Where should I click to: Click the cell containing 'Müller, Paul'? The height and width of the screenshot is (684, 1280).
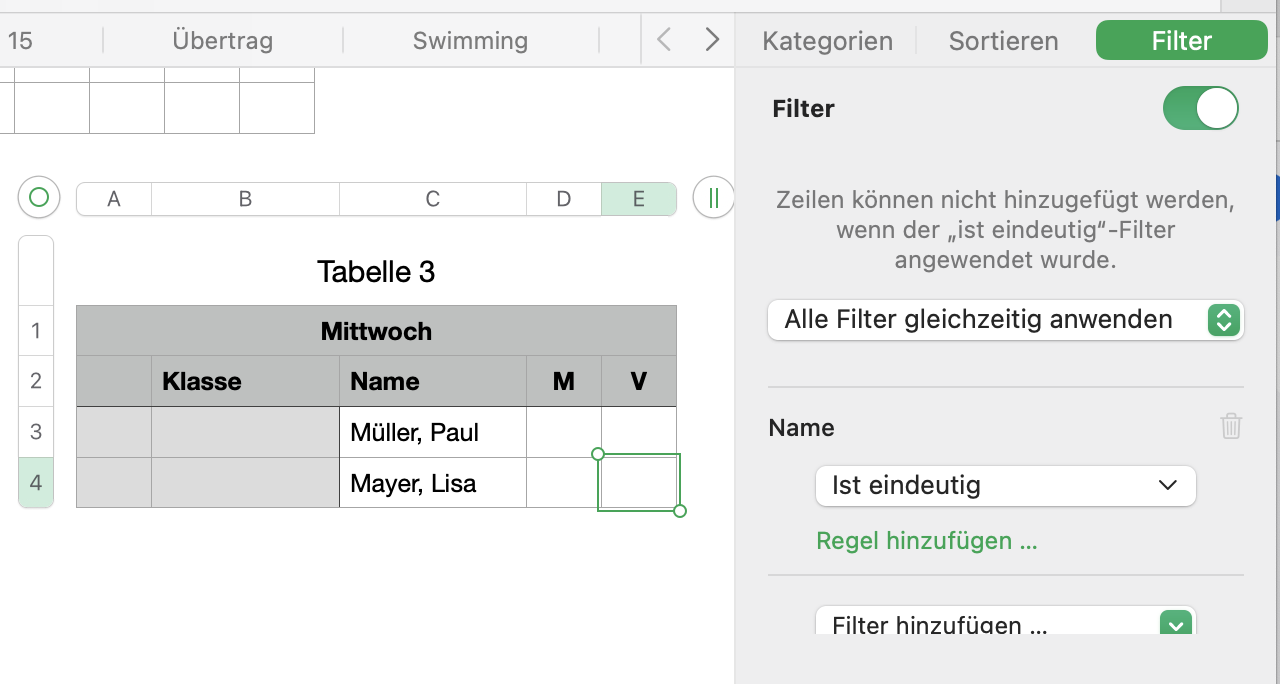point(432,433)
